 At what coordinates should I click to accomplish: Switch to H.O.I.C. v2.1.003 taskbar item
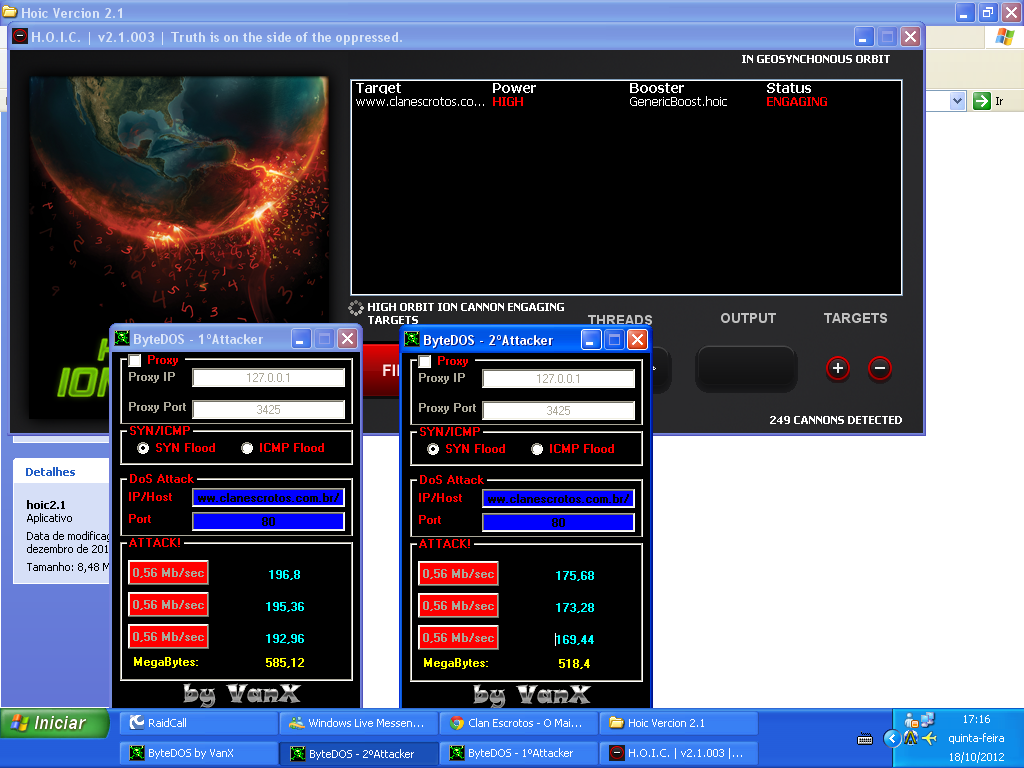coord(679,753)
